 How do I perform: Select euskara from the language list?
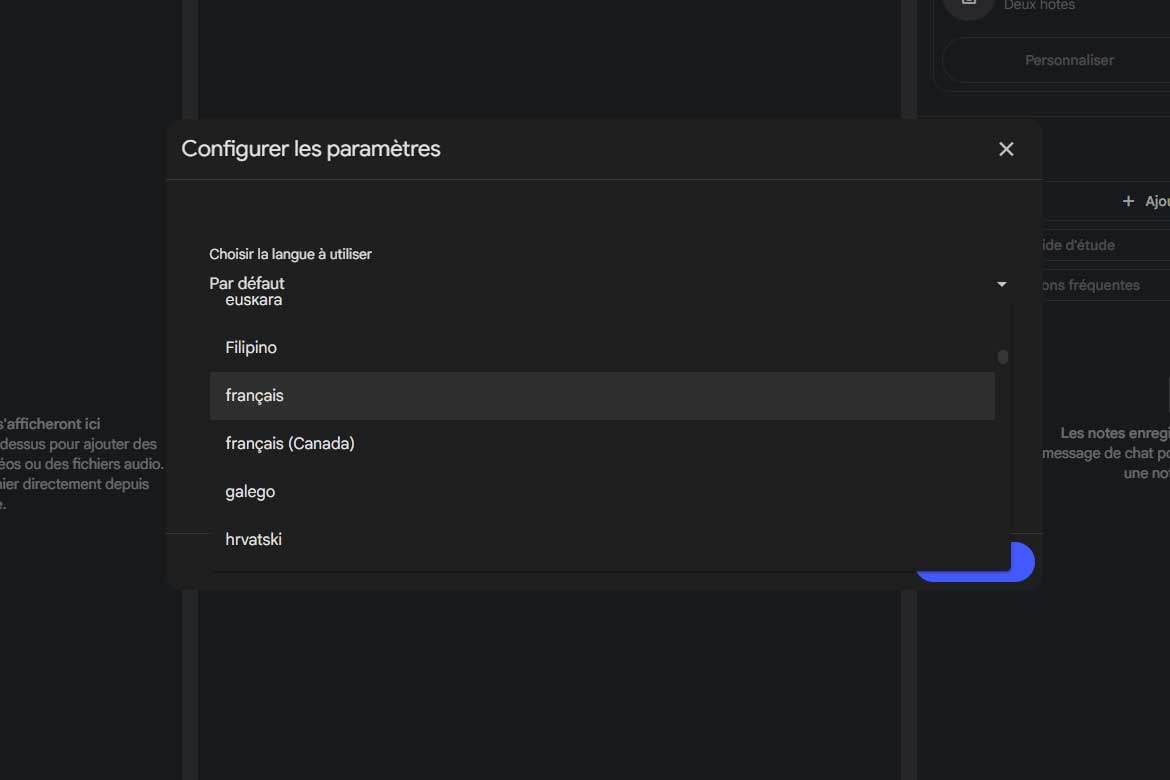pos(254,302)
